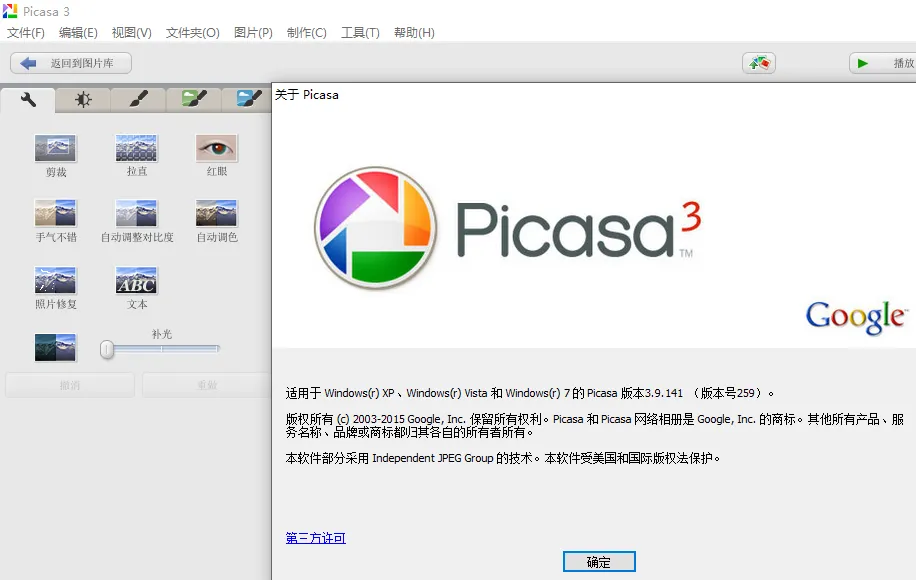Image resolution: width=916 pixels, height=580 pixels.
Task: Open the 文件夹(O) menu
Action: point(192,33)
